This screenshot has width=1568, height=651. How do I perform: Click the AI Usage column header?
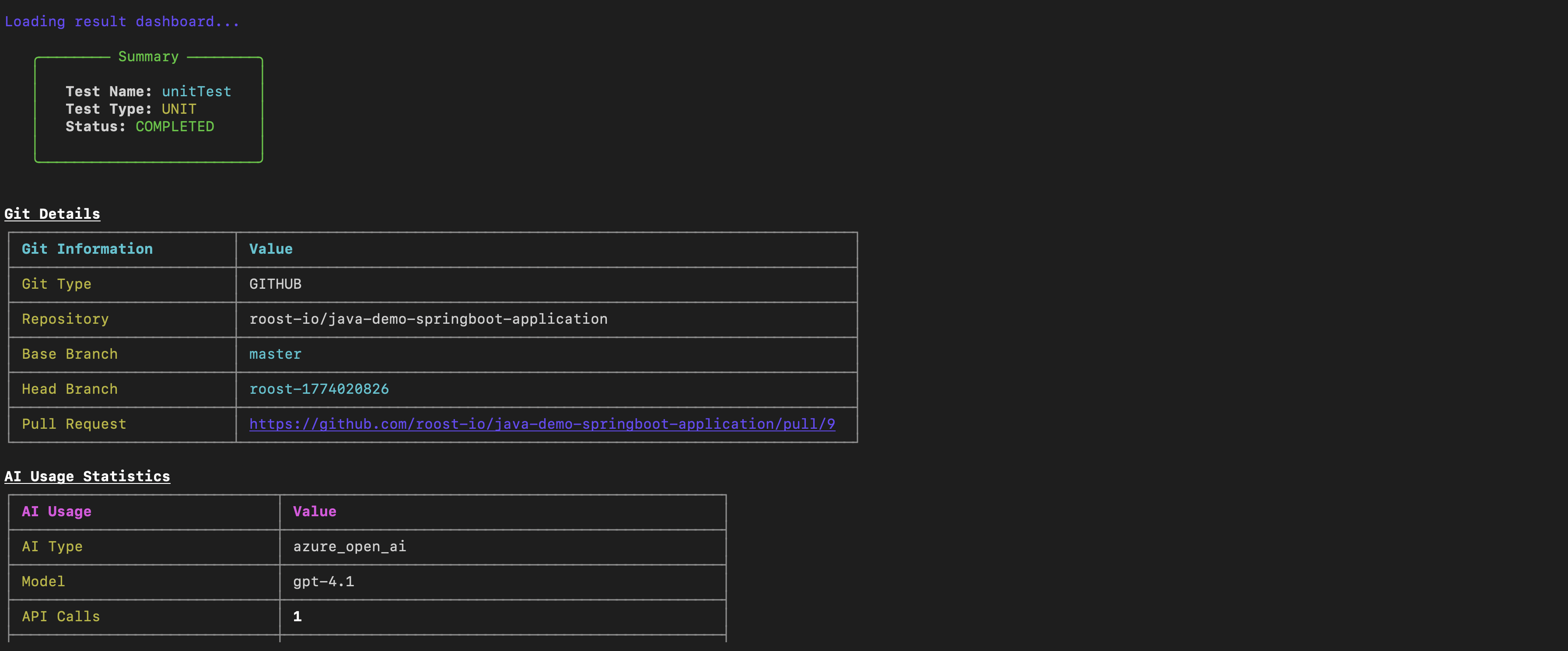tap(56, 512)
